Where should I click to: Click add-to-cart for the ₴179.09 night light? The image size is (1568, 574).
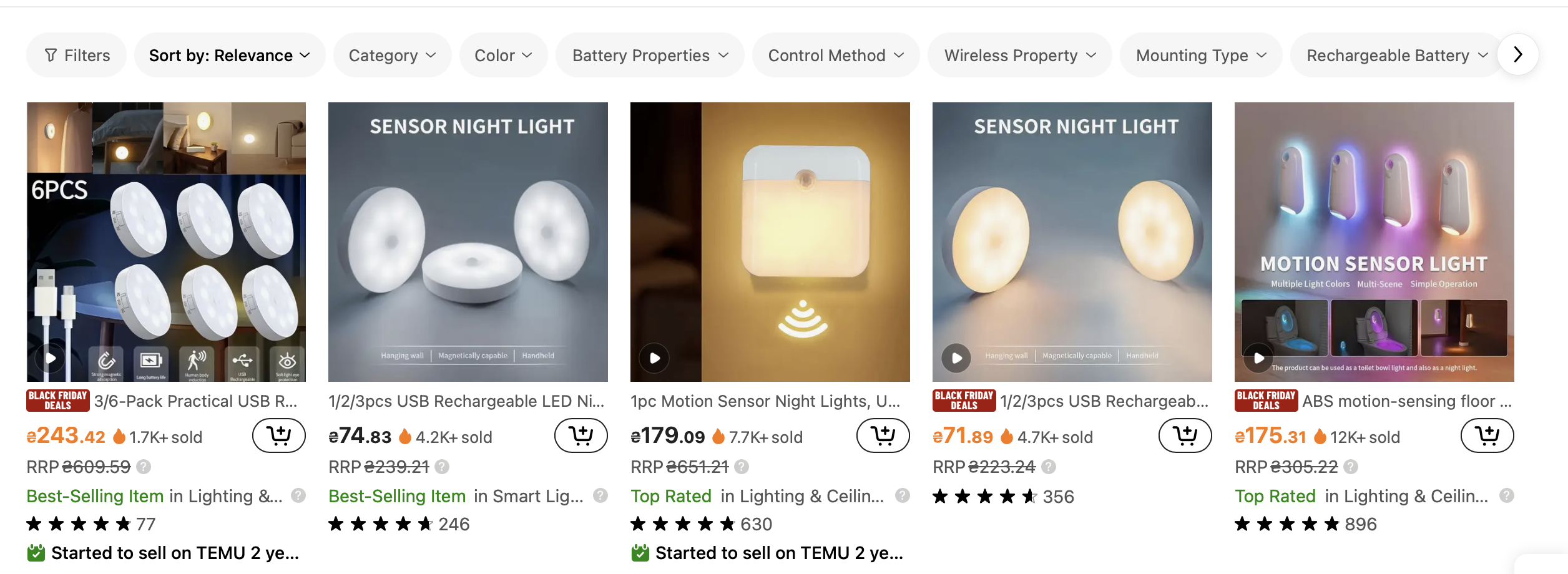point(883,435)
